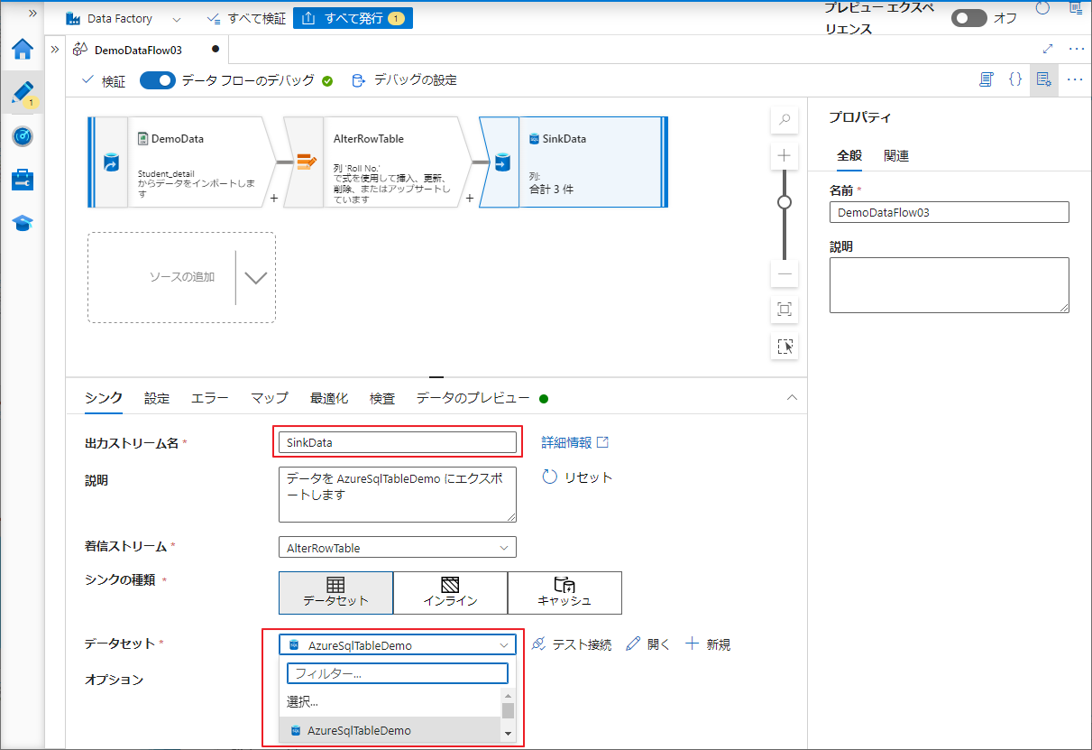
Task: Open the Manage toolbox icon in sidebar
Action: point(22,180)
